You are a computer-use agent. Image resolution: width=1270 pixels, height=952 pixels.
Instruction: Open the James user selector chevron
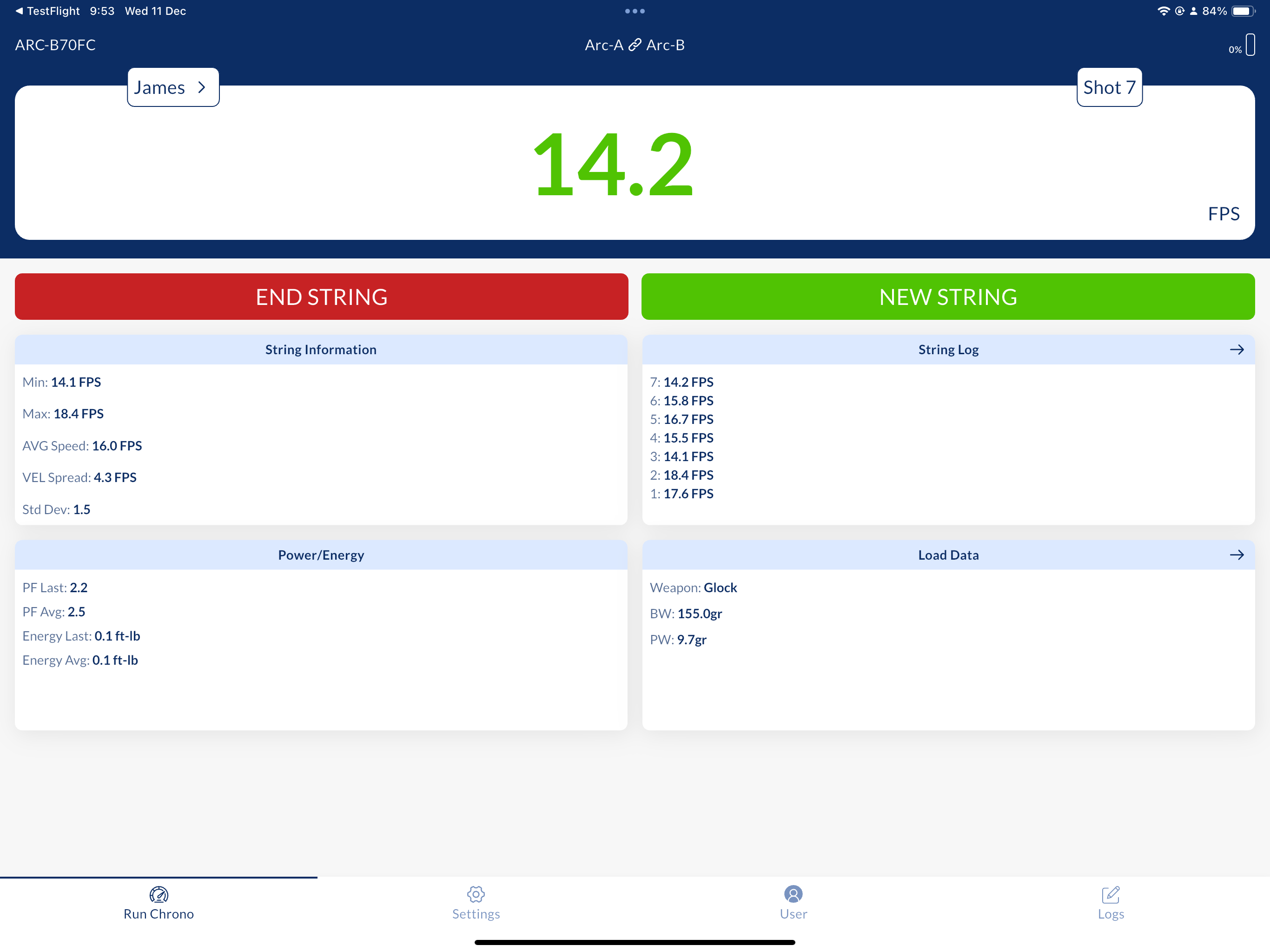tap(202, 87)
